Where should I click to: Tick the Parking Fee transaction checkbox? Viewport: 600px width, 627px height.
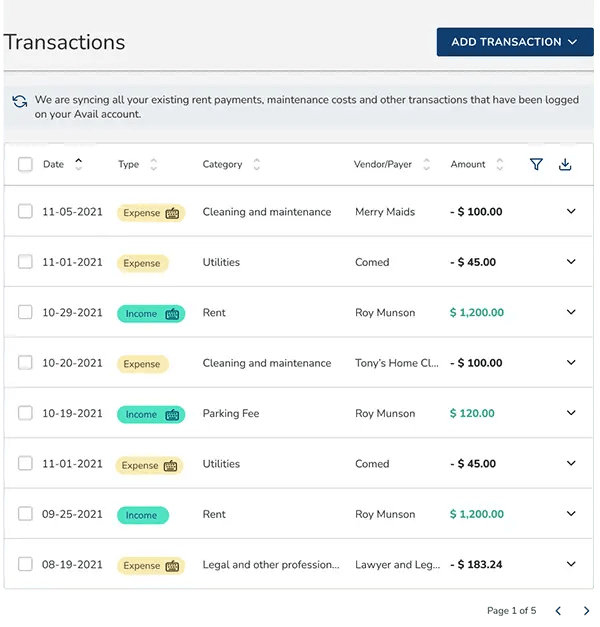(25, 413)
